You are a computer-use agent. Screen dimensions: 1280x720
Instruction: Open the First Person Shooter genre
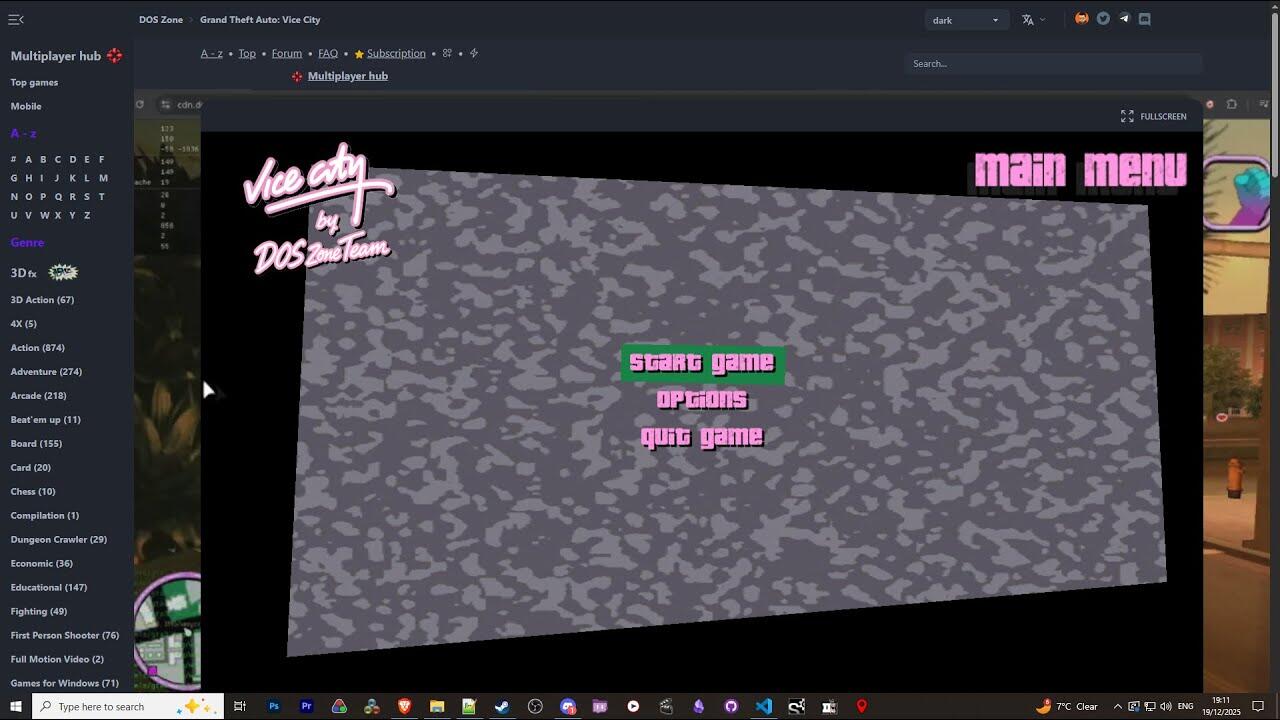tap(64, 636)
